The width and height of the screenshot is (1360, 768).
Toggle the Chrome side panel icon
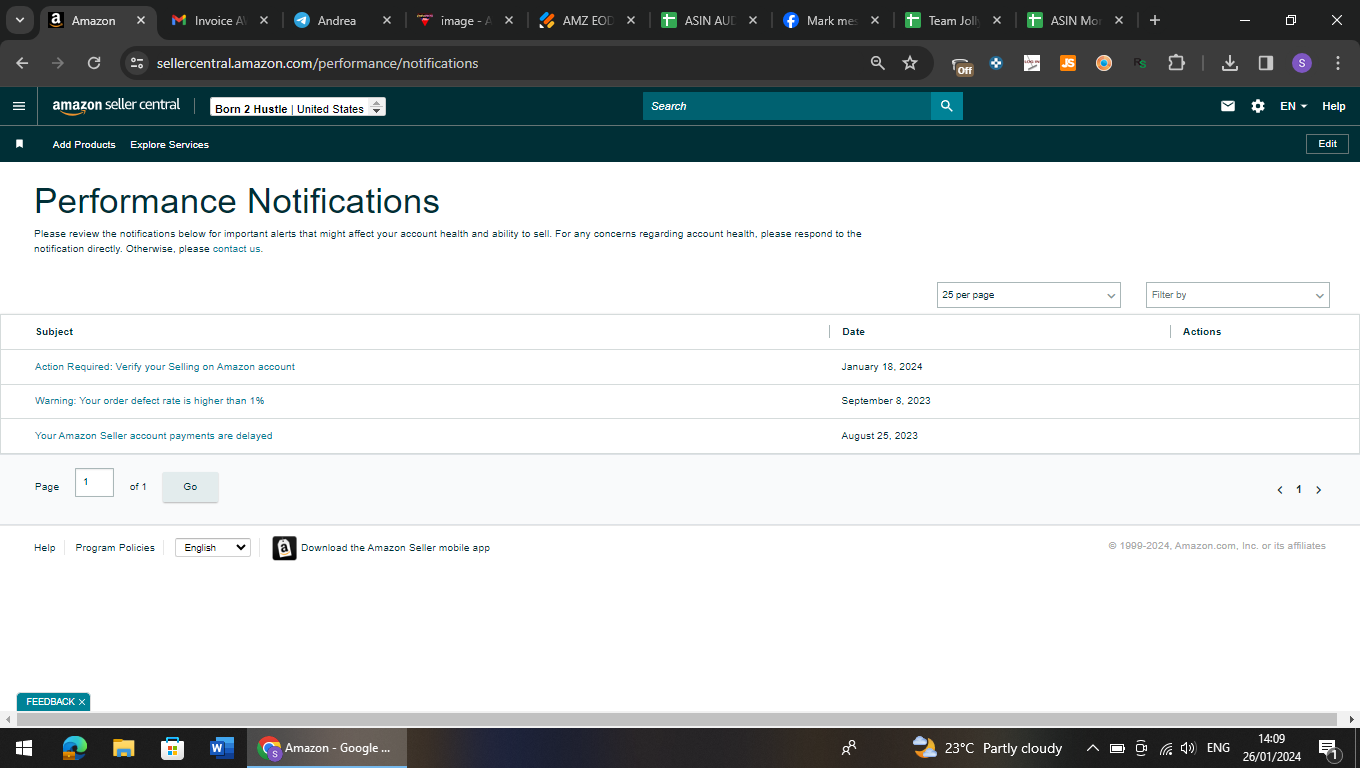point(1266,63)
